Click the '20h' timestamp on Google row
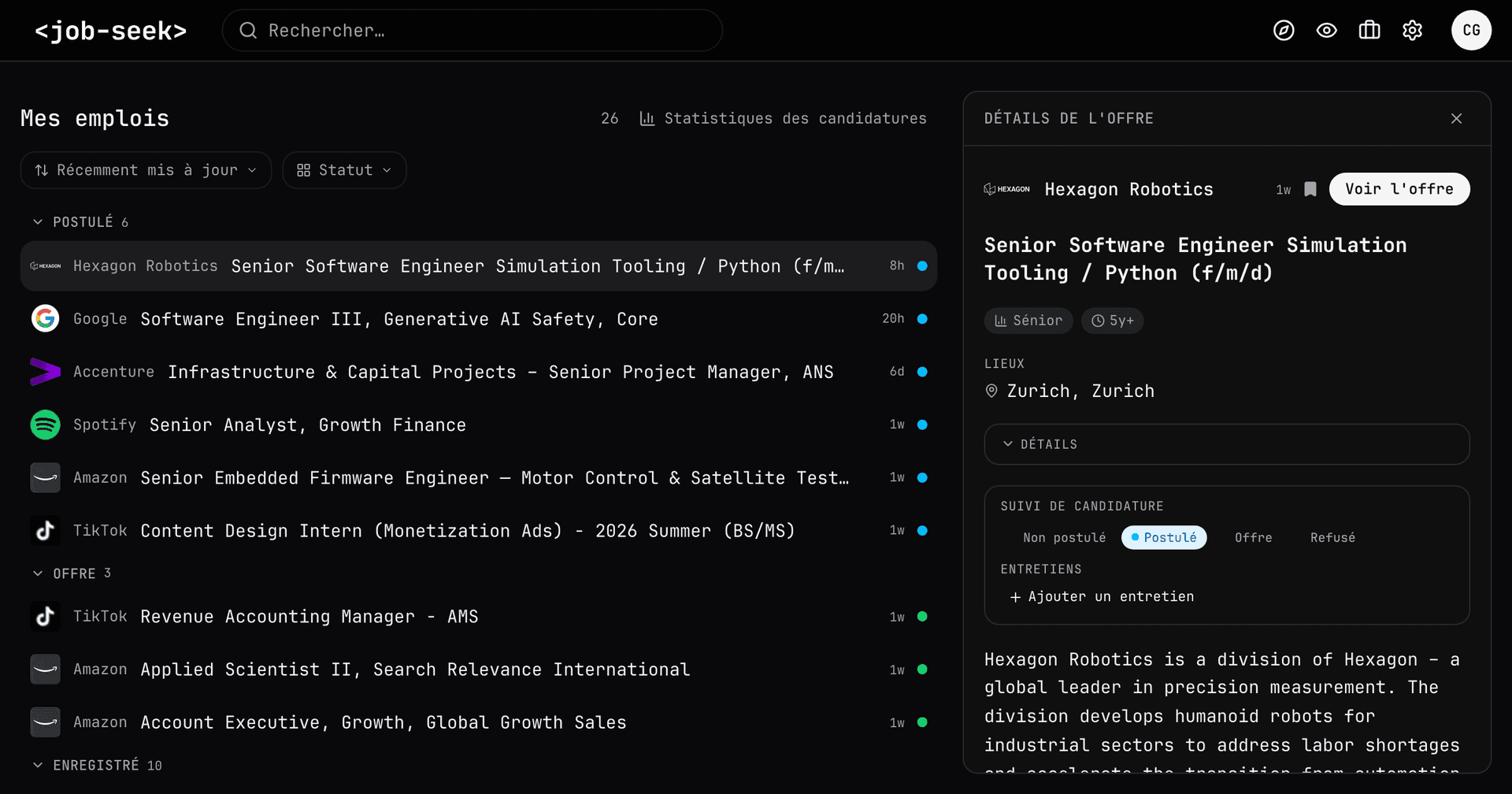The image size is (1512, 794). (893, 318)
